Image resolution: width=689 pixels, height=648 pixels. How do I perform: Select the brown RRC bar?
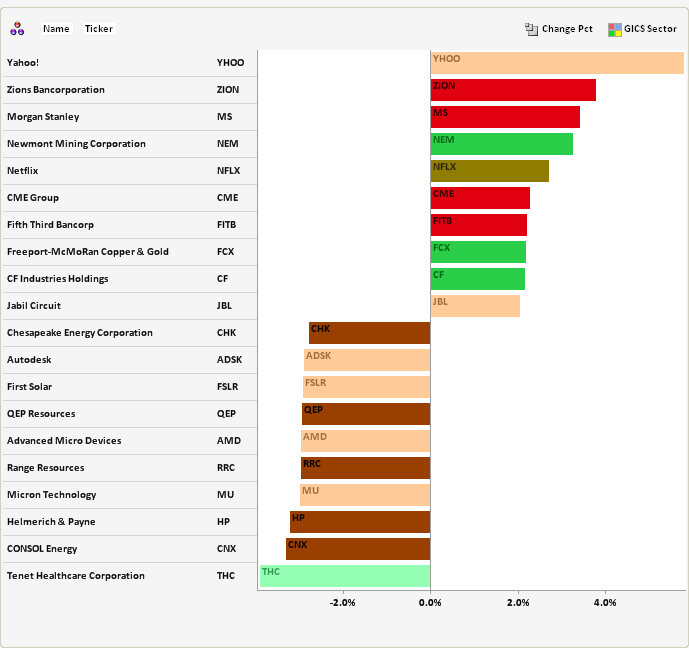click(366, 468)
